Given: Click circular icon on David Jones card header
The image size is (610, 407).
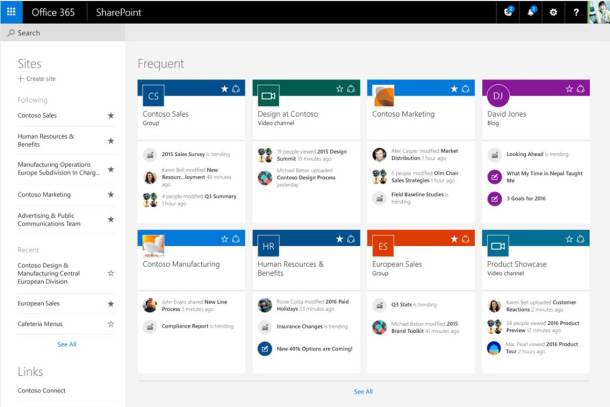Looking at the screenshot, I should point(580,89).
